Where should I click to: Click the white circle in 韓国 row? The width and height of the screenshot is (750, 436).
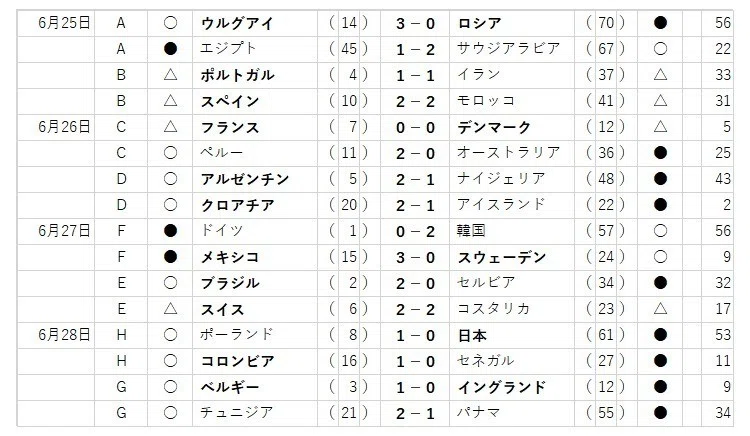click(x=660, y=231)
